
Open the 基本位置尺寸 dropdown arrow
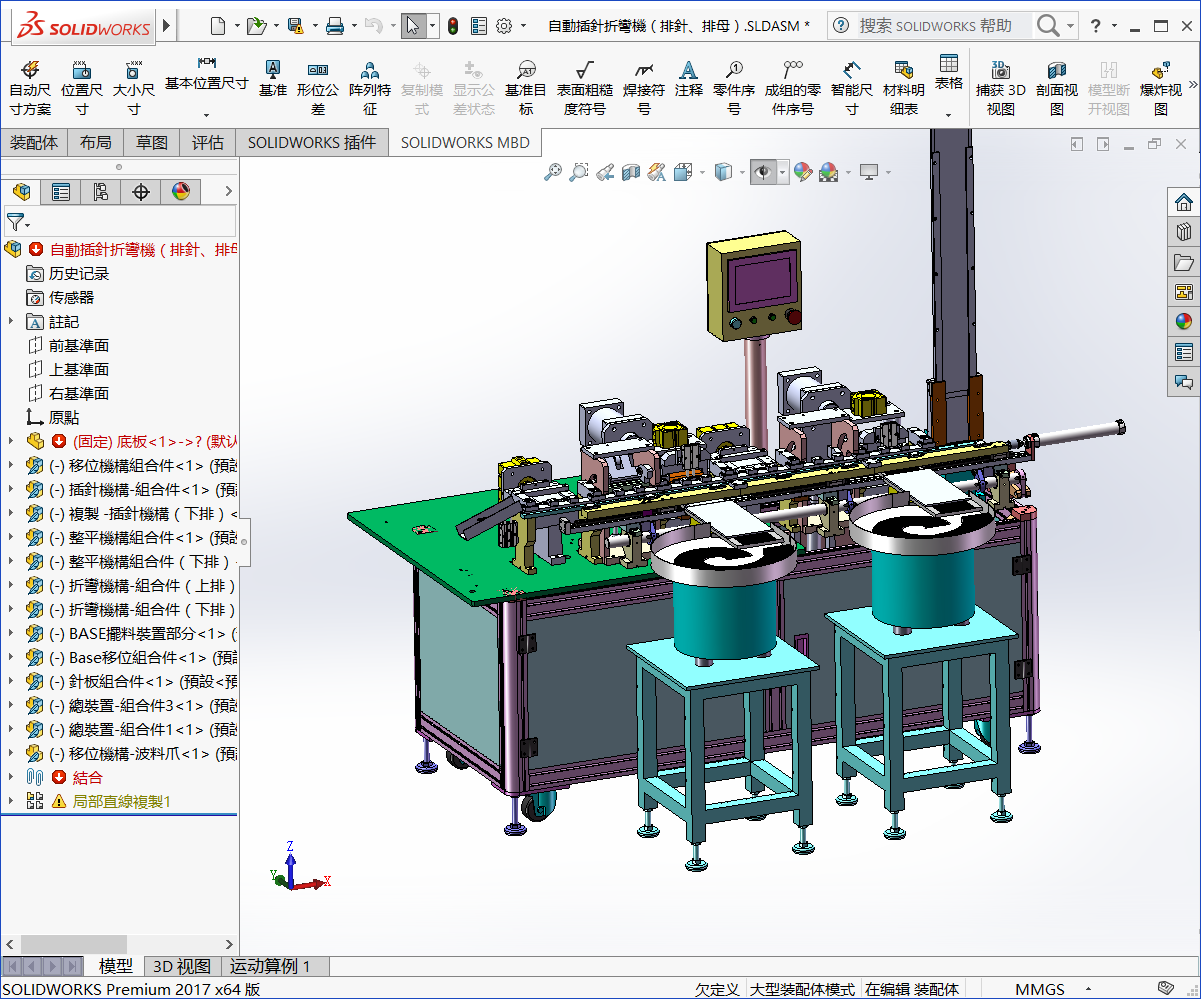pos(207,115)
